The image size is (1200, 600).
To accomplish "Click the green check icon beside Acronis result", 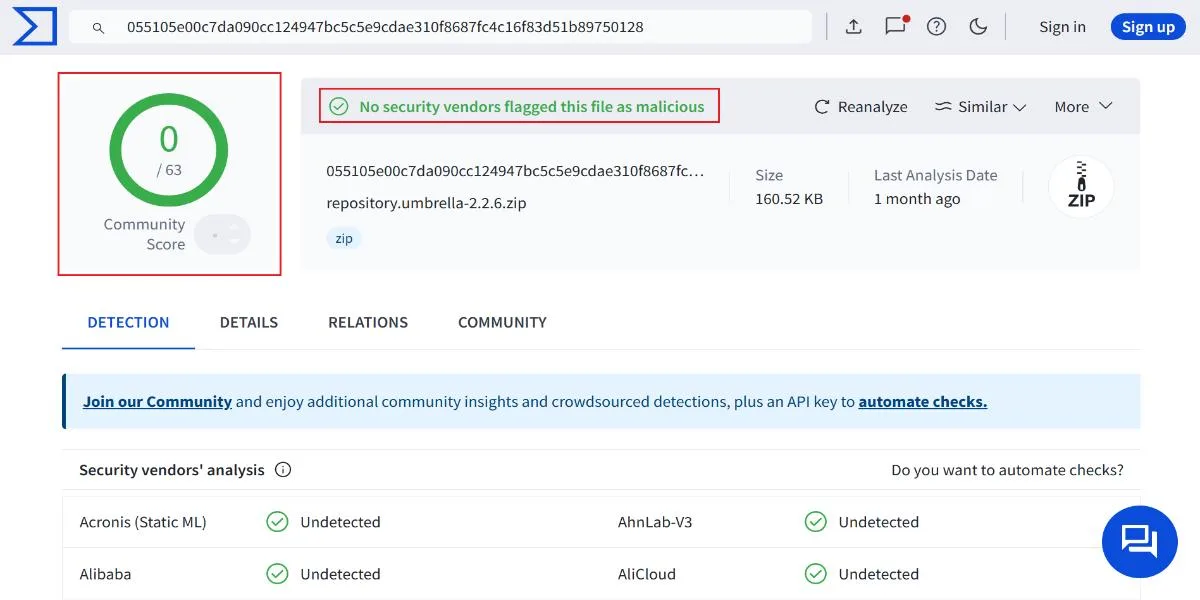I will tap(277, 521).
